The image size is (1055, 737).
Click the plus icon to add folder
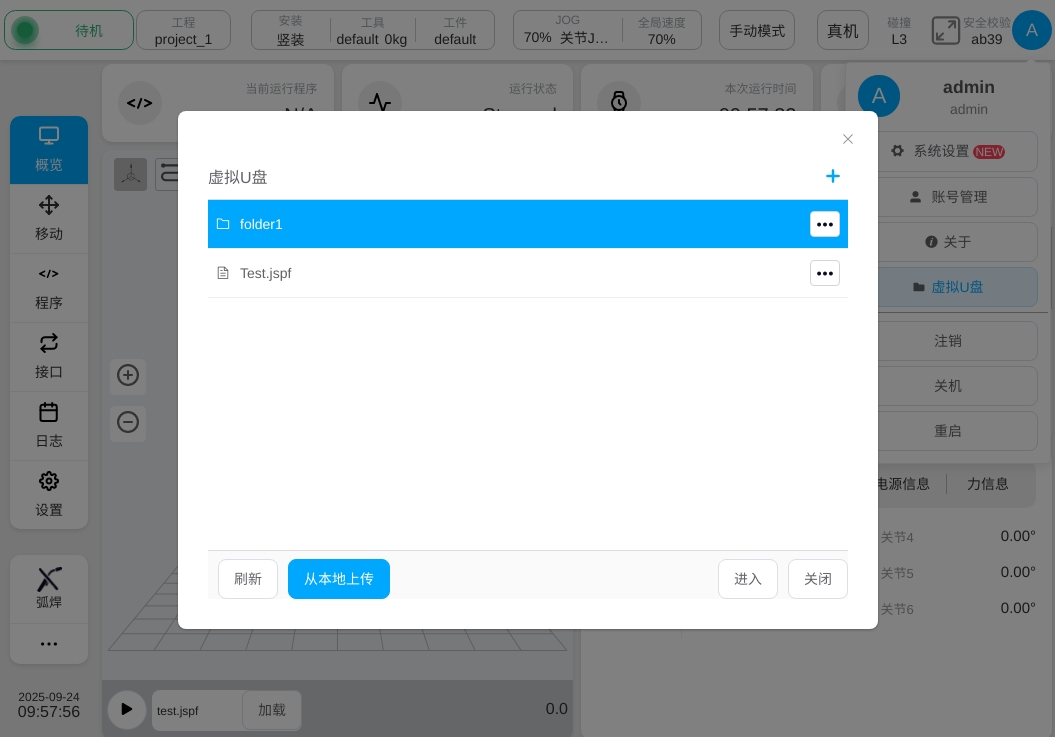(832, 176)
